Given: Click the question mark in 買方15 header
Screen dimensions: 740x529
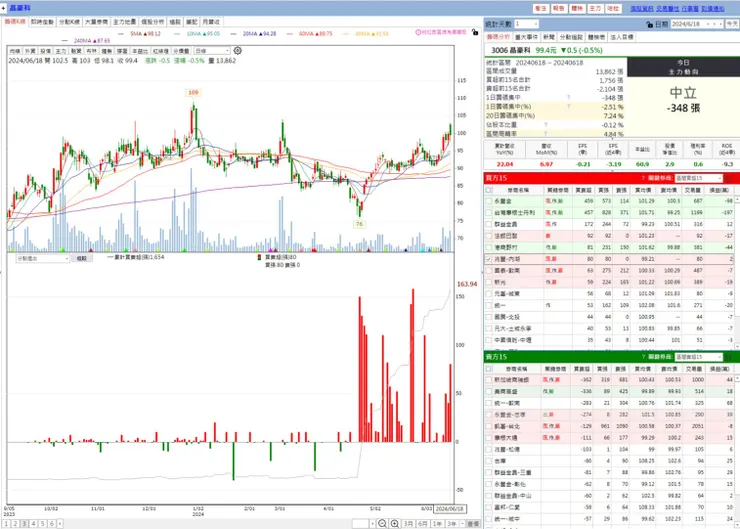Looking at the screenshot, I should click(x=643, y=178).
